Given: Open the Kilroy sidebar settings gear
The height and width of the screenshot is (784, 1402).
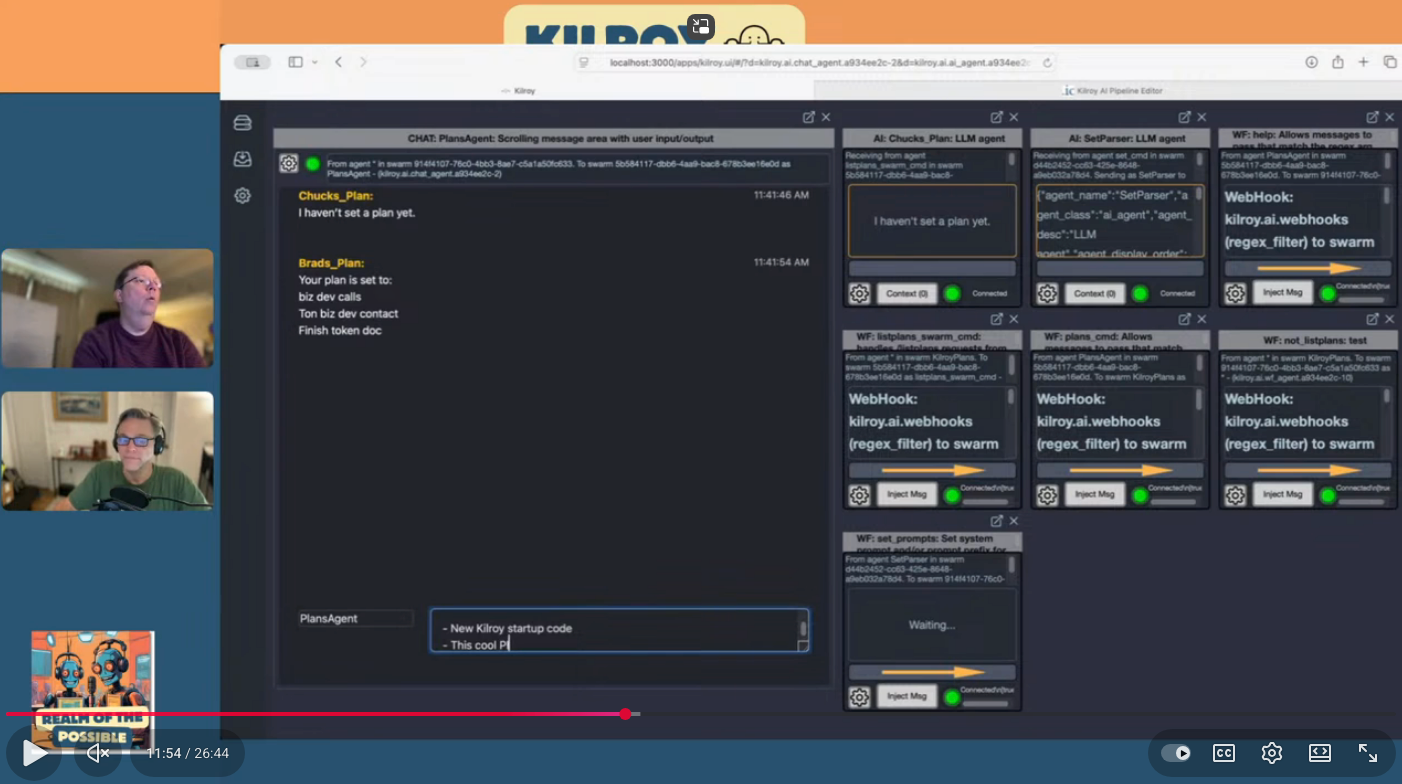Looking at the screenshot, I should click(242, 196).
